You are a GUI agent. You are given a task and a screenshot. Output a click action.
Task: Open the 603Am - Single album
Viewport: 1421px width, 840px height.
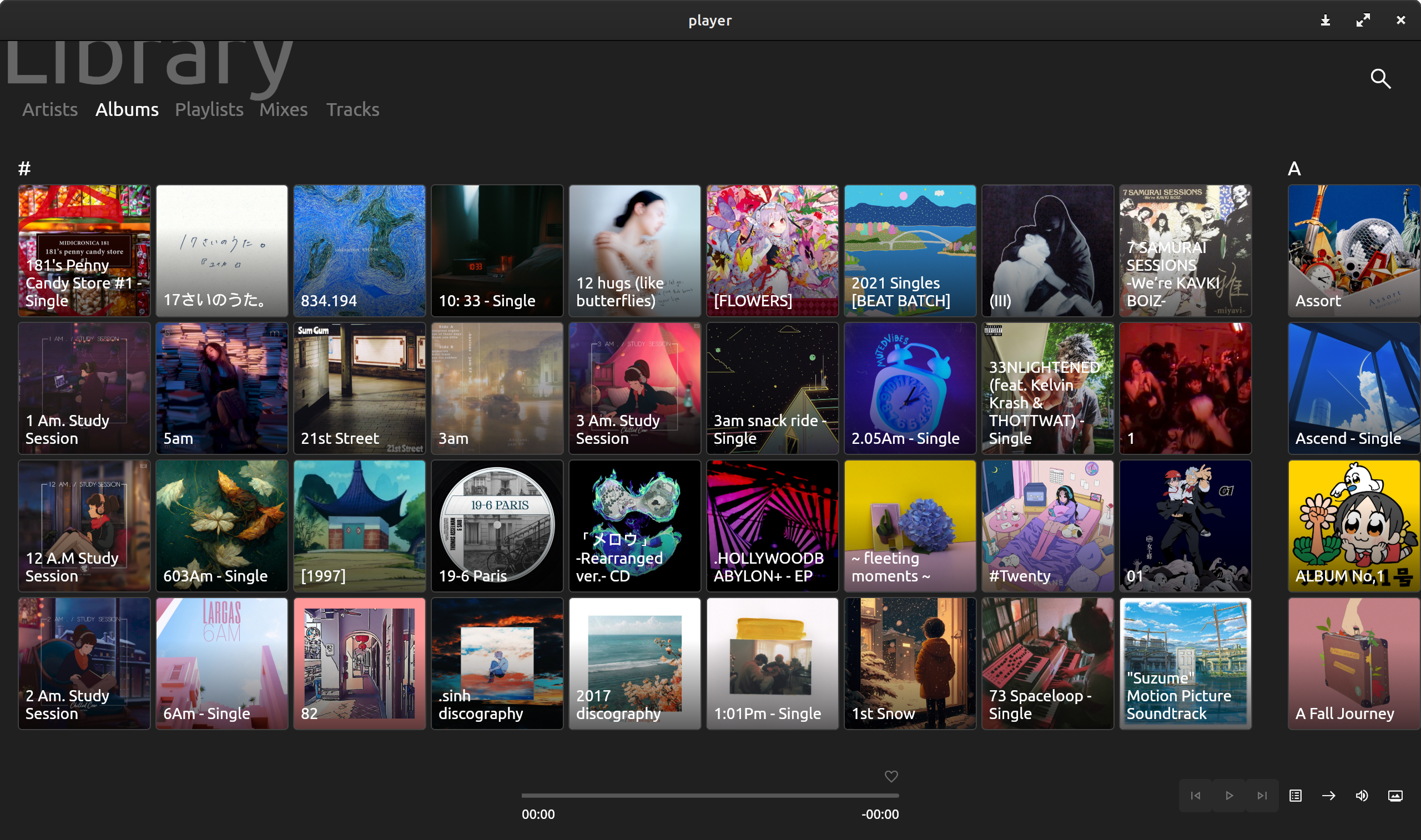pos(222,526)
